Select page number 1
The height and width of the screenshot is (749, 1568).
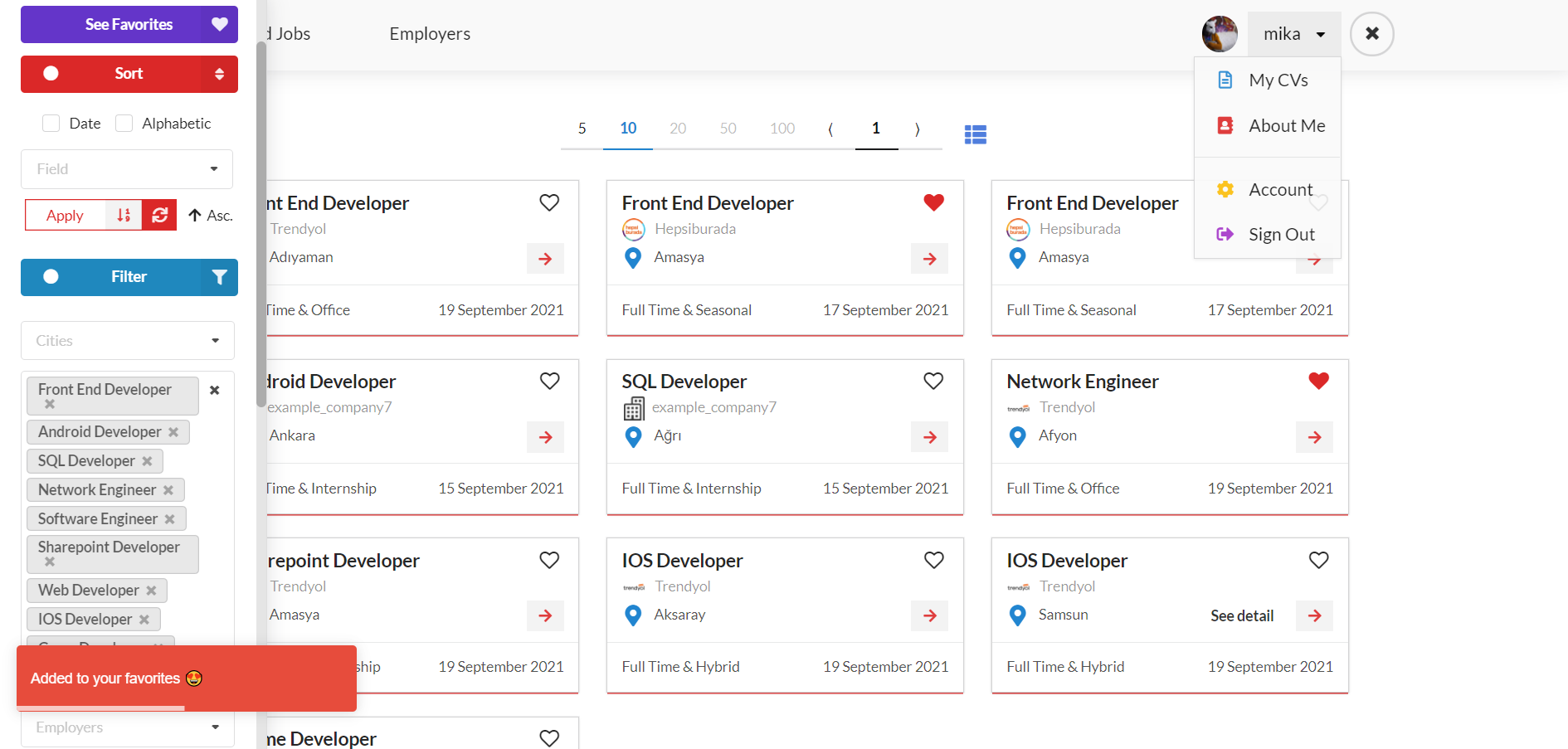click(876, 129)
